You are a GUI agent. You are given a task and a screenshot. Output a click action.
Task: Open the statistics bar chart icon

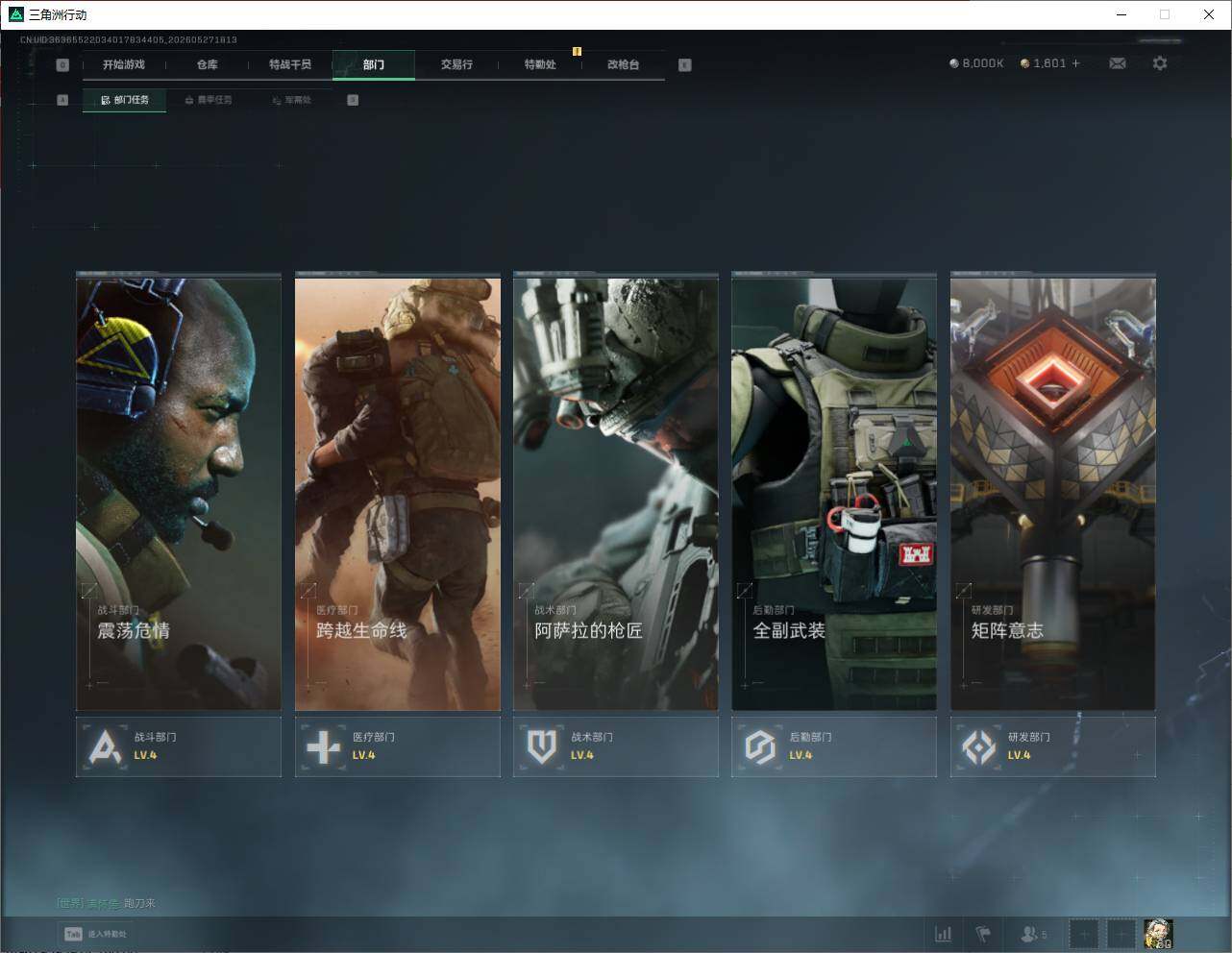coord(944,934)
